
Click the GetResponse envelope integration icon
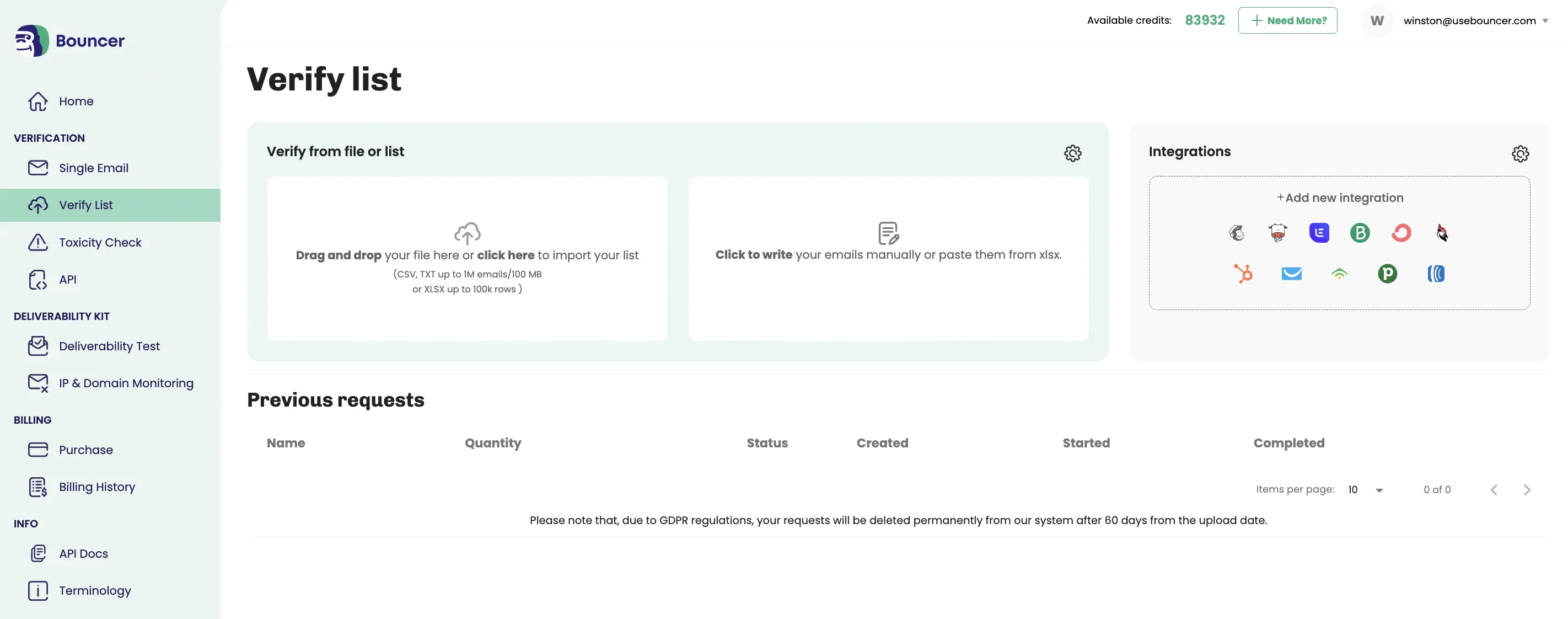pyautogui.click(x=1291, y=274)
